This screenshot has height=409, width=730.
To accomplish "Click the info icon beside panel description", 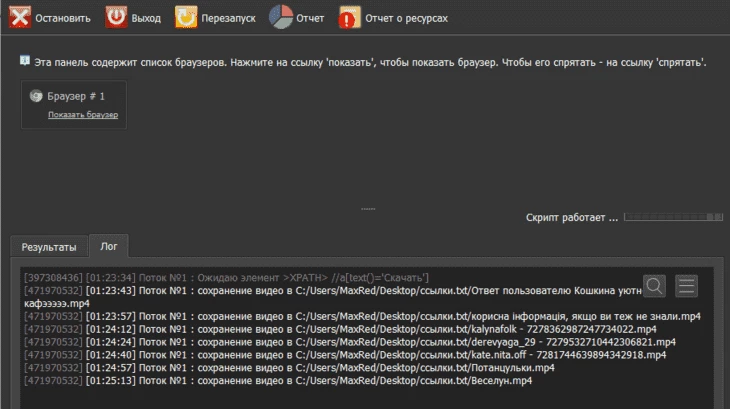I will [25, 60].
